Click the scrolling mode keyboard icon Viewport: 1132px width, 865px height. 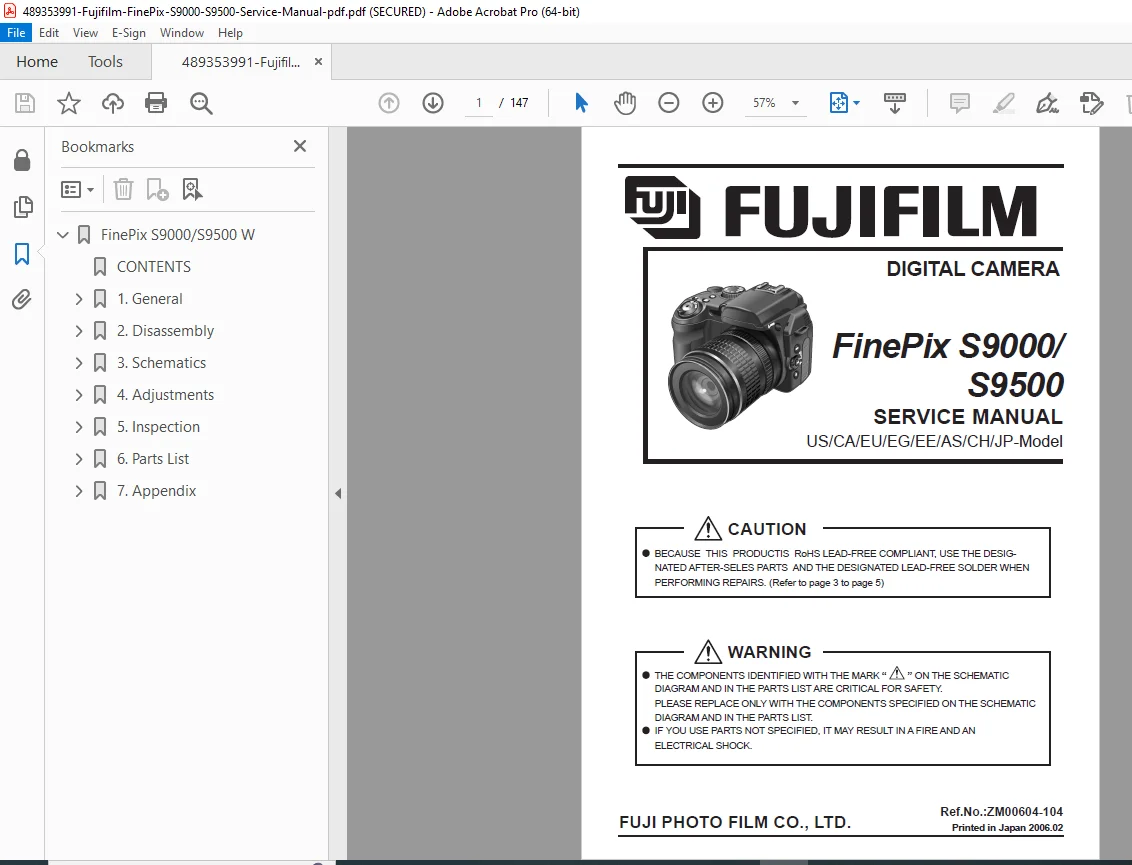click(894, 103)
